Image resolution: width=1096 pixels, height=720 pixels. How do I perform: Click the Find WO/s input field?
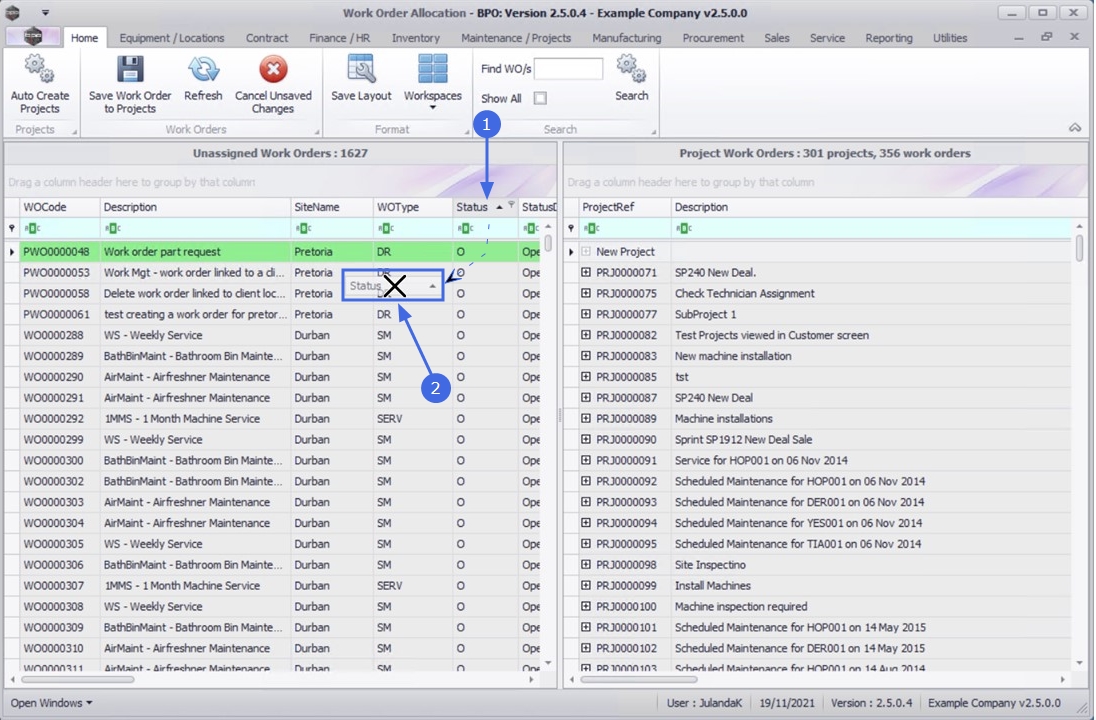[x=568, y=69]
